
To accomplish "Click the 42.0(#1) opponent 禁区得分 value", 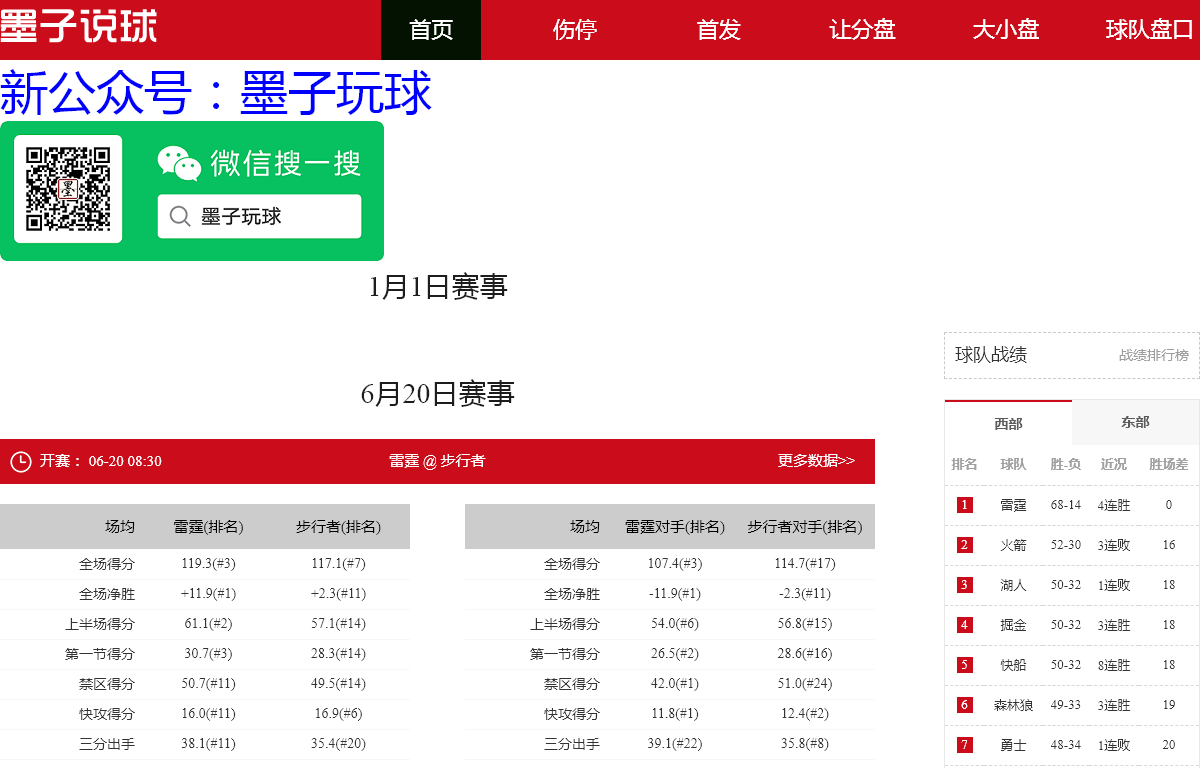I will (675, 684).
